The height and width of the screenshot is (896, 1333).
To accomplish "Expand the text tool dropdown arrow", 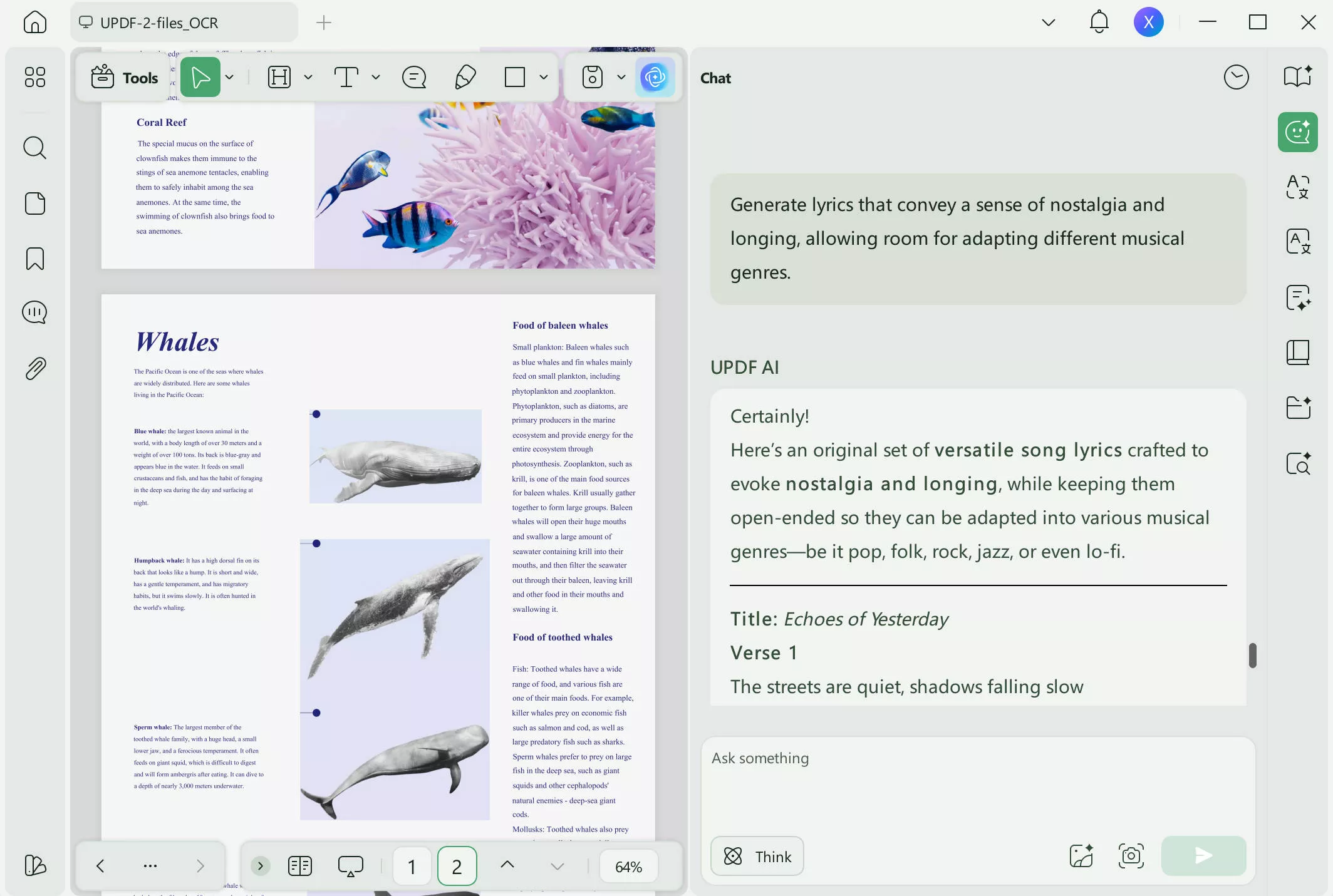I will pos(376,78).
